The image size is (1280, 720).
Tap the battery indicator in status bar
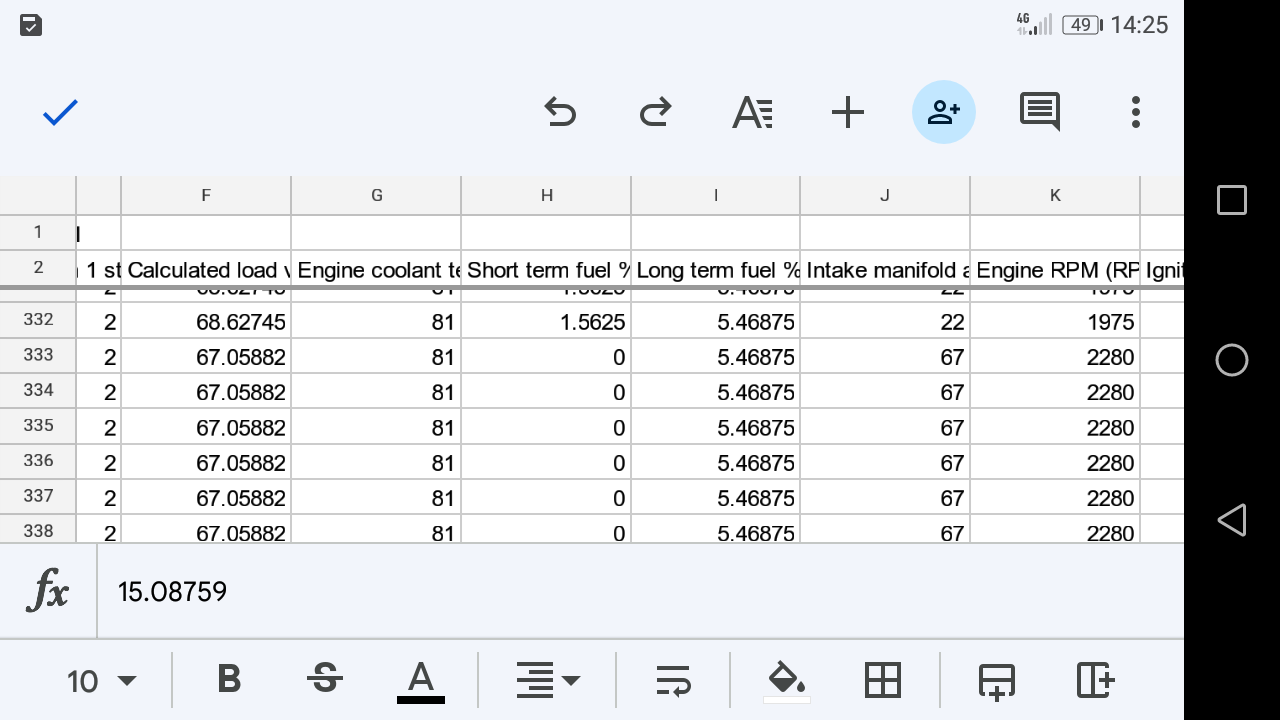coord(1082,25)
